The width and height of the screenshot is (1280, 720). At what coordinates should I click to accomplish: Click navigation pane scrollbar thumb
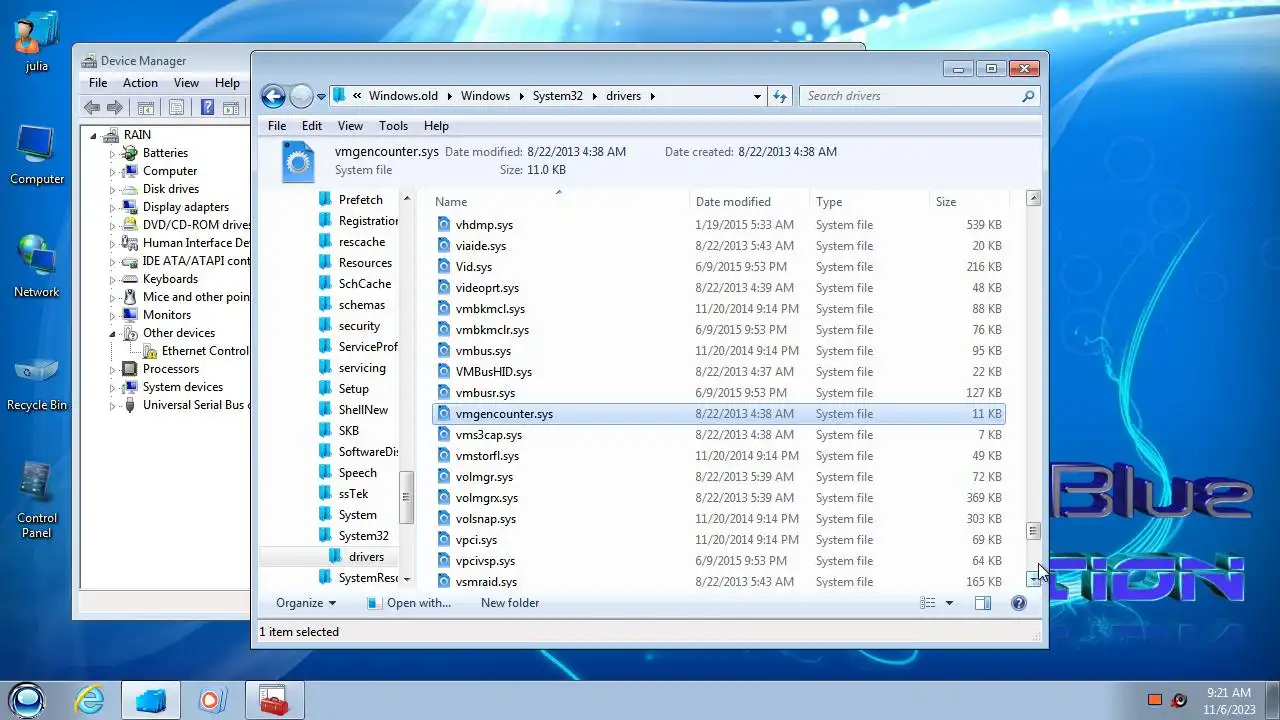click(x=406, y=497)
